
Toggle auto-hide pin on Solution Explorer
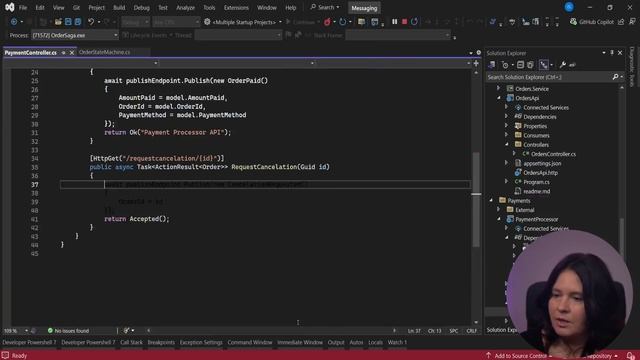[612, 53]
